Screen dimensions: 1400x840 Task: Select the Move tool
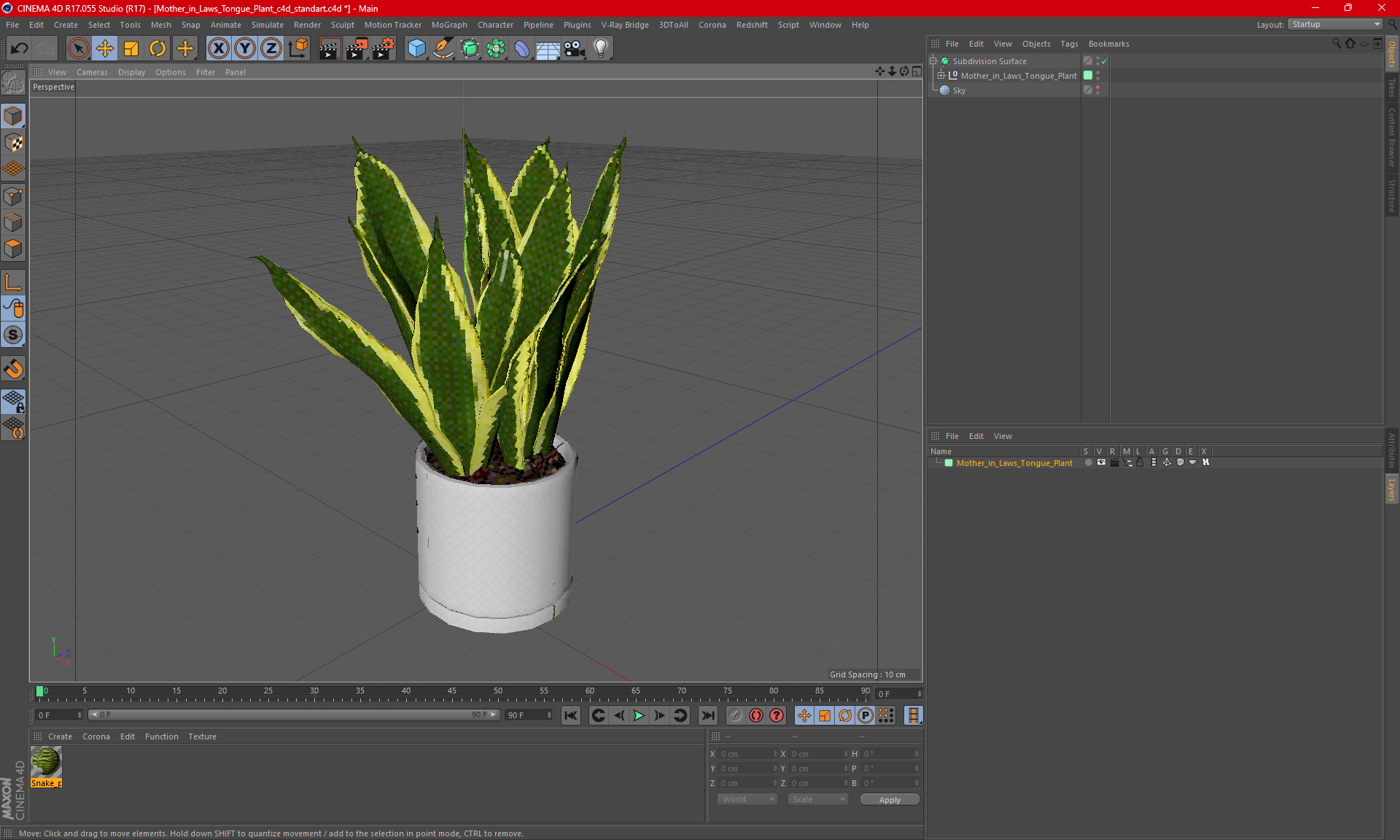105,49
